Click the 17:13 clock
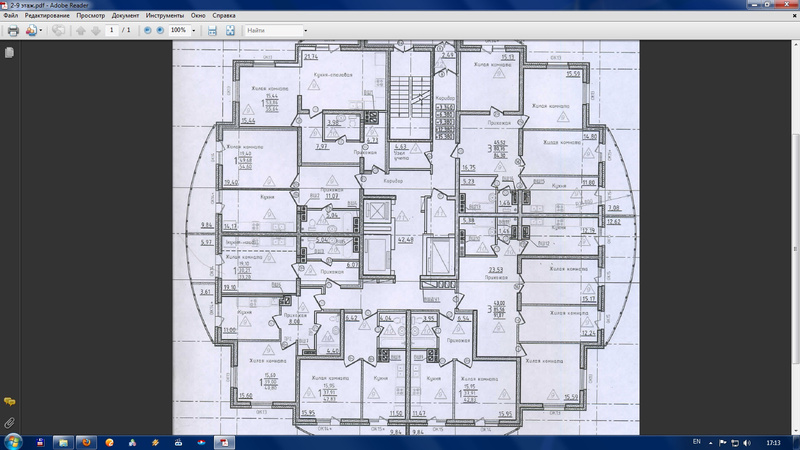Screen dimensions: 800x450 click(773, 443)
